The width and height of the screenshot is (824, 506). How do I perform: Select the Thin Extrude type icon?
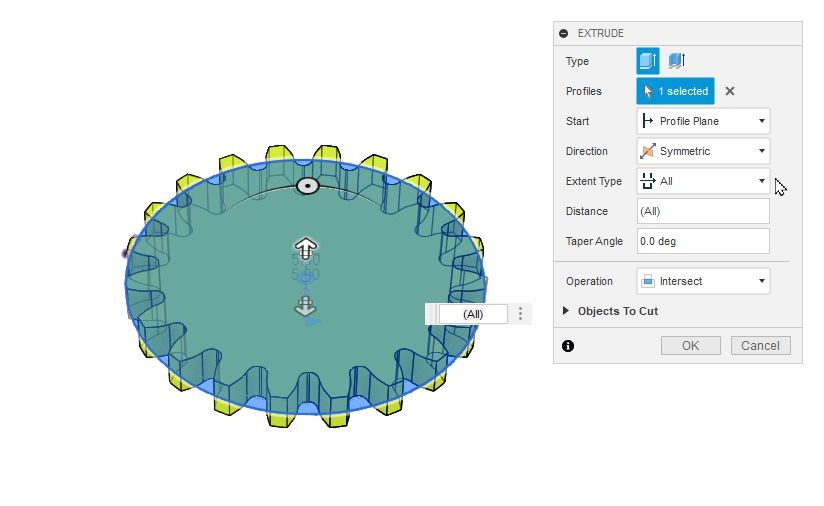(x=677, y=61)
